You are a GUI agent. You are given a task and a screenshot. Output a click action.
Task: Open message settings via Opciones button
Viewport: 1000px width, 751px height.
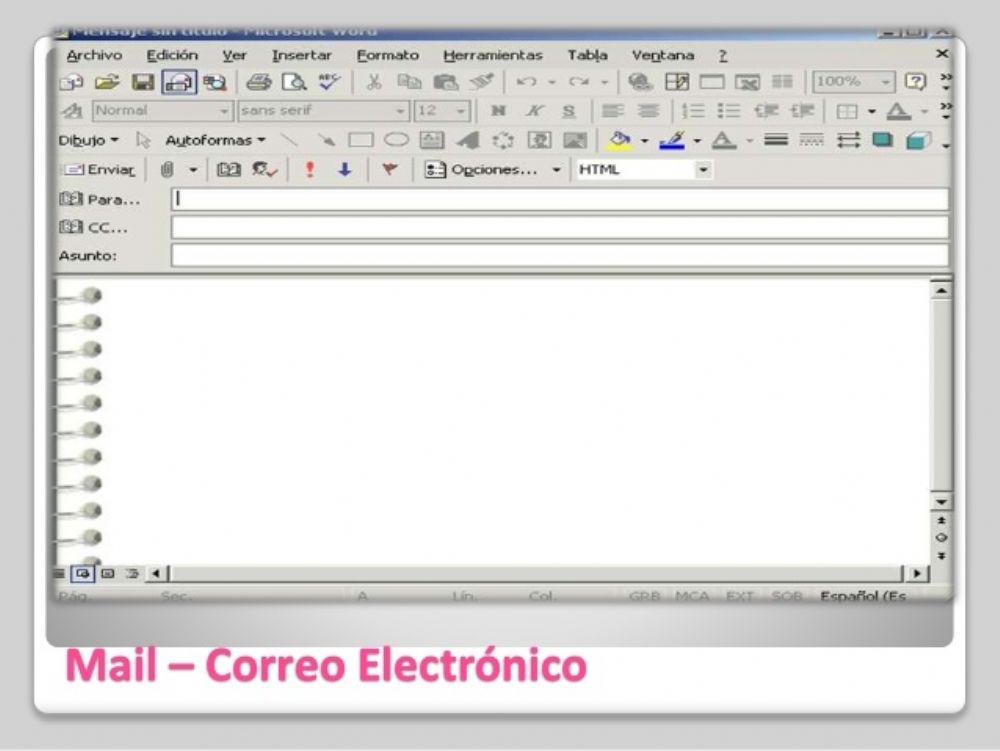pyautogui.click(x=490, y=170)
